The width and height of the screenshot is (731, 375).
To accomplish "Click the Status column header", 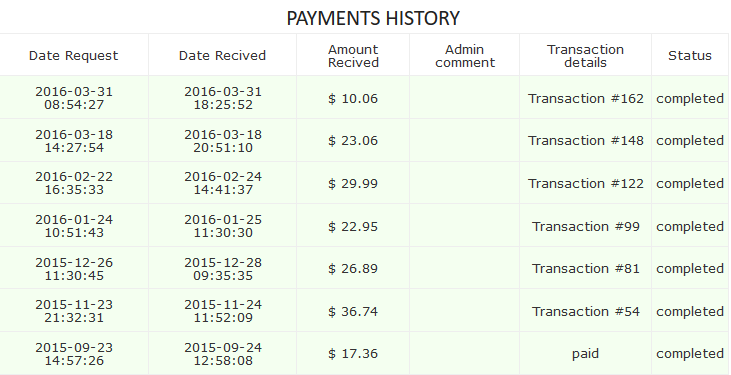I will coord(690,56).
